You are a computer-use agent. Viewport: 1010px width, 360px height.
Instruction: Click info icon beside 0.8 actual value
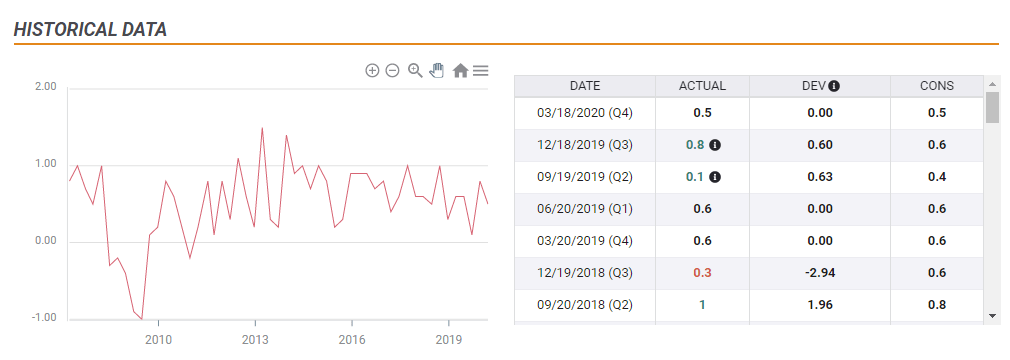[714, 145]
